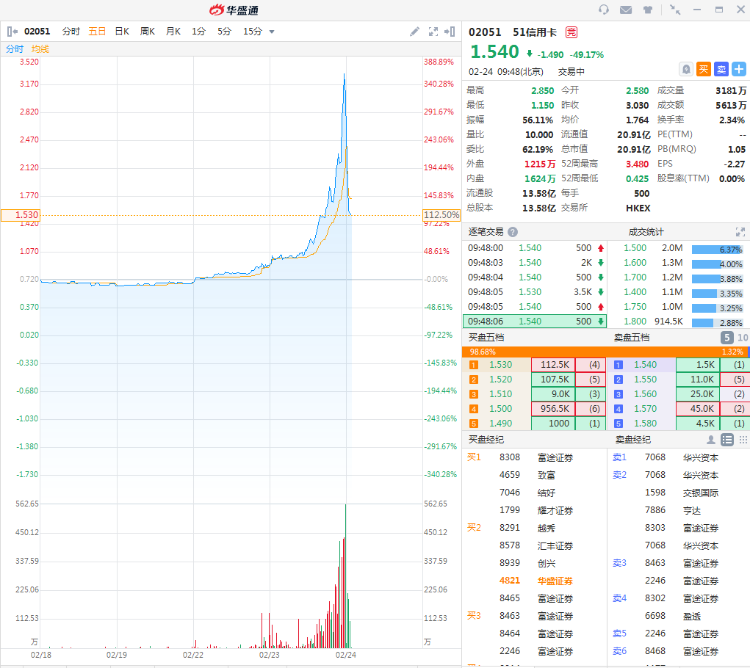Select the drawing pencil tool
The height and width of the screenshot is (668, 750).
coord(415,32)
